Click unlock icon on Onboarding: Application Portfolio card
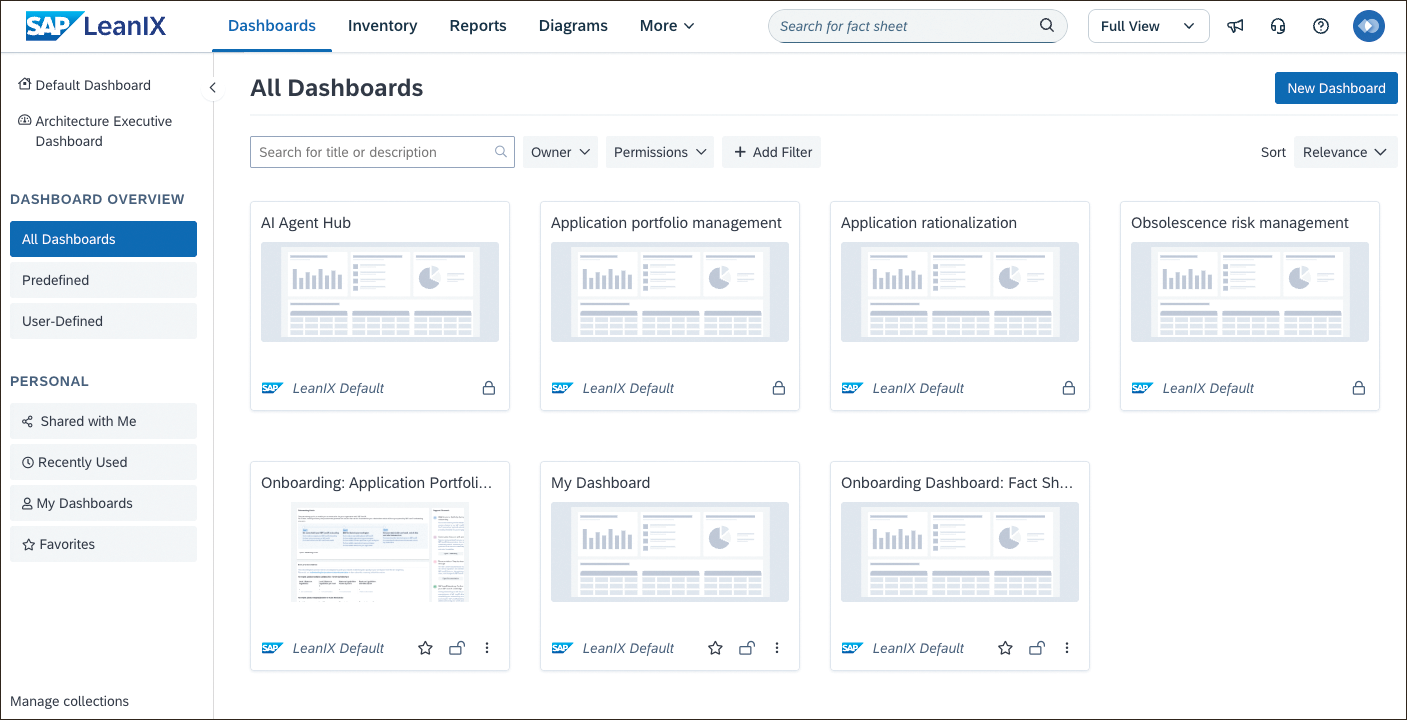 [x=456, y=648]
